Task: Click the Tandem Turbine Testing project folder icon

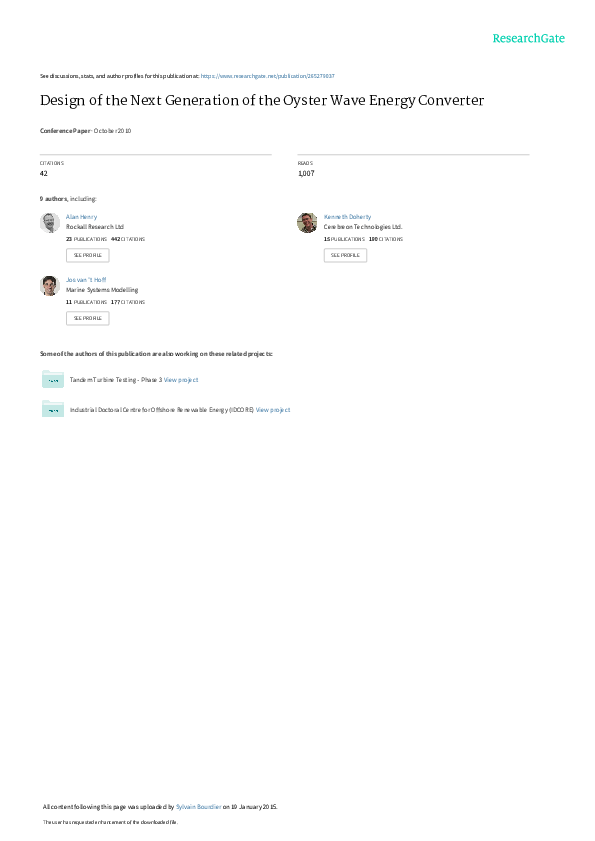Action: pyautogui.click(x=53, y=379)
